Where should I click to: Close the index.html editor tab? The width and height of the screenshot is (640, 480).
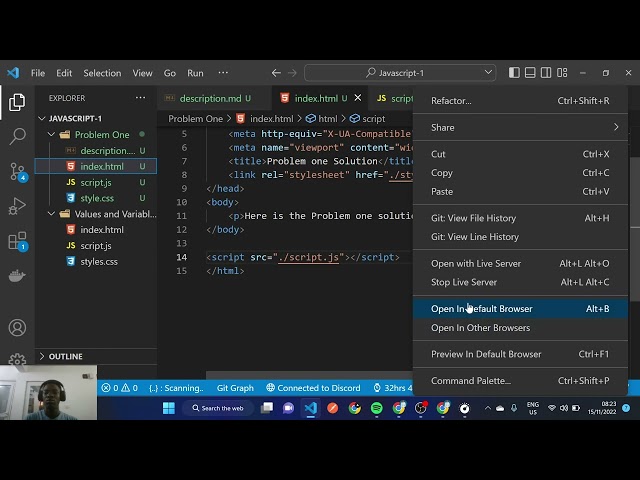click(358, 98)
